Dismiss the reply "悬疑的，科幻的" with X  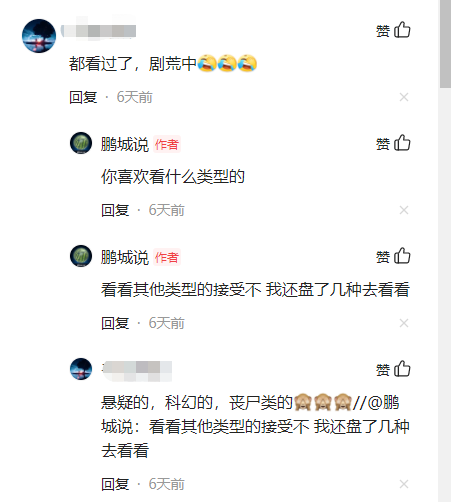[x=404, y=484]
